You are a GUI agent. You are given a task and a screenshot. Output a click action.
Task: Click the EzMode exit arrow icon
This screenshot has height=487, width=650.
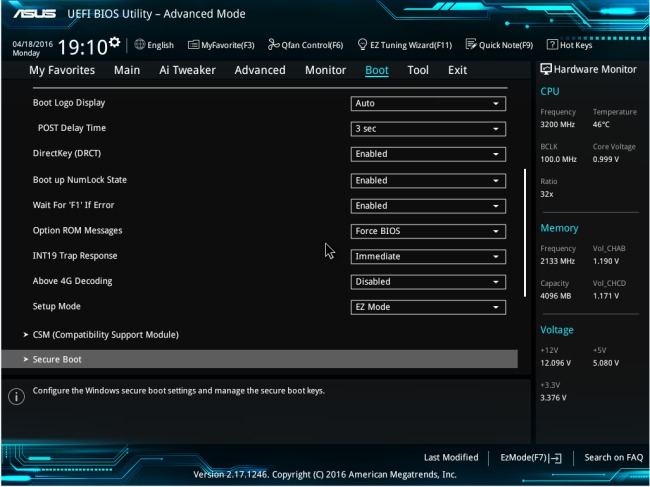pyautogui.click(x=555, y=458)
